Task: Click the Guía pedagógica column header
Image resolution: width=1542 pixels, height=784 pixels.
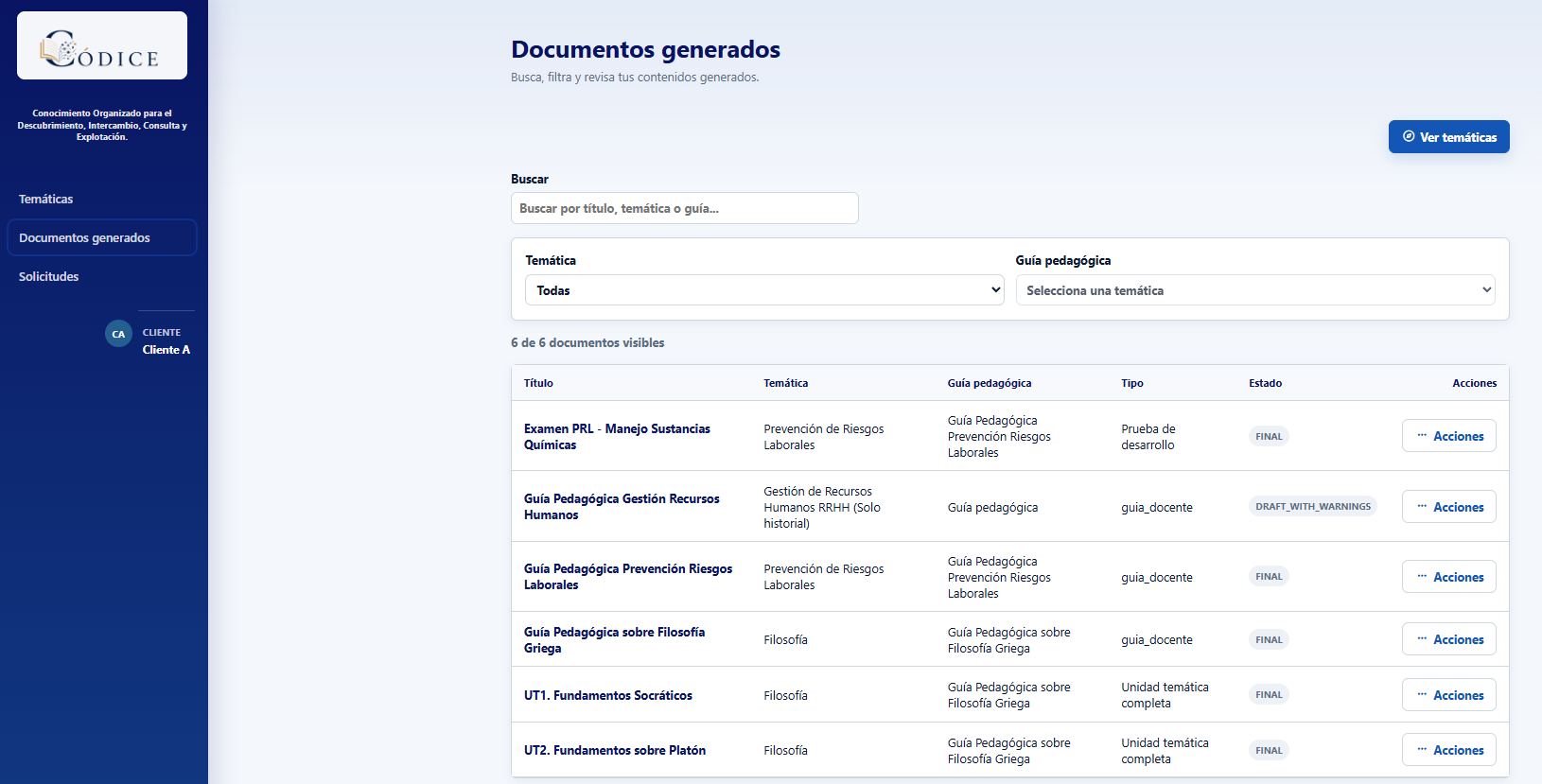Action: (x=990, y=383)
